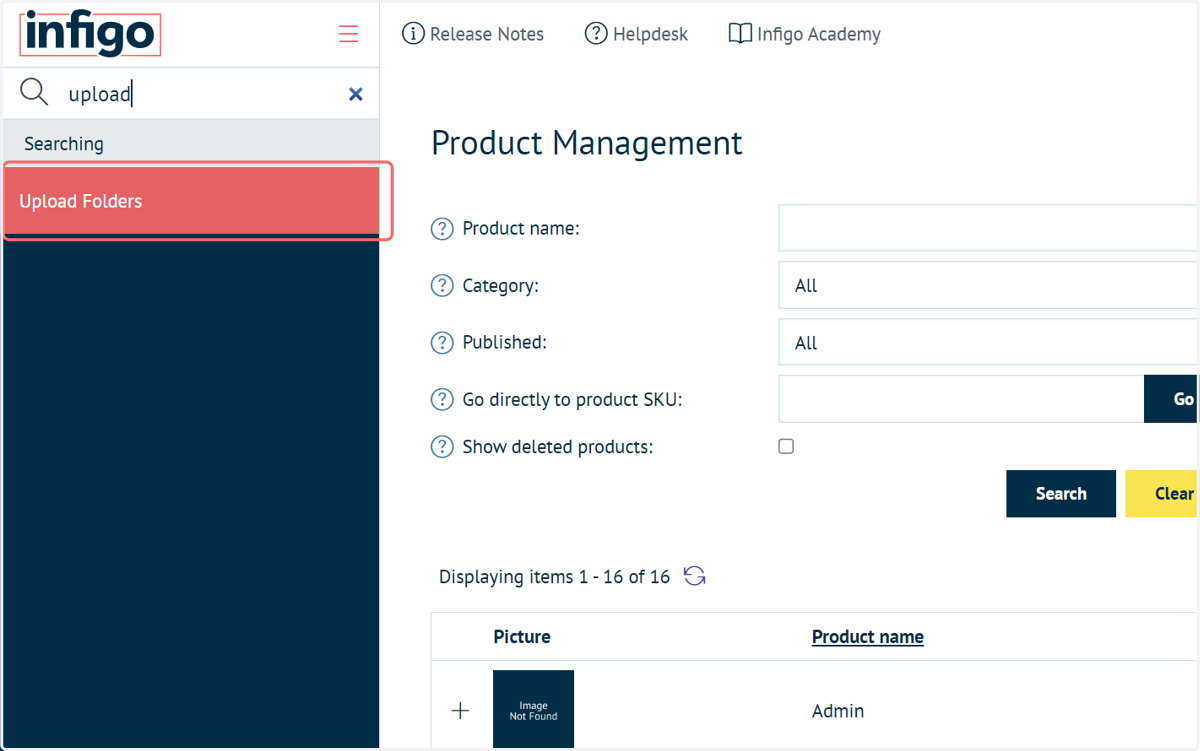Click into the Product name field
The image size is (1200, 751).
(988, 228)
